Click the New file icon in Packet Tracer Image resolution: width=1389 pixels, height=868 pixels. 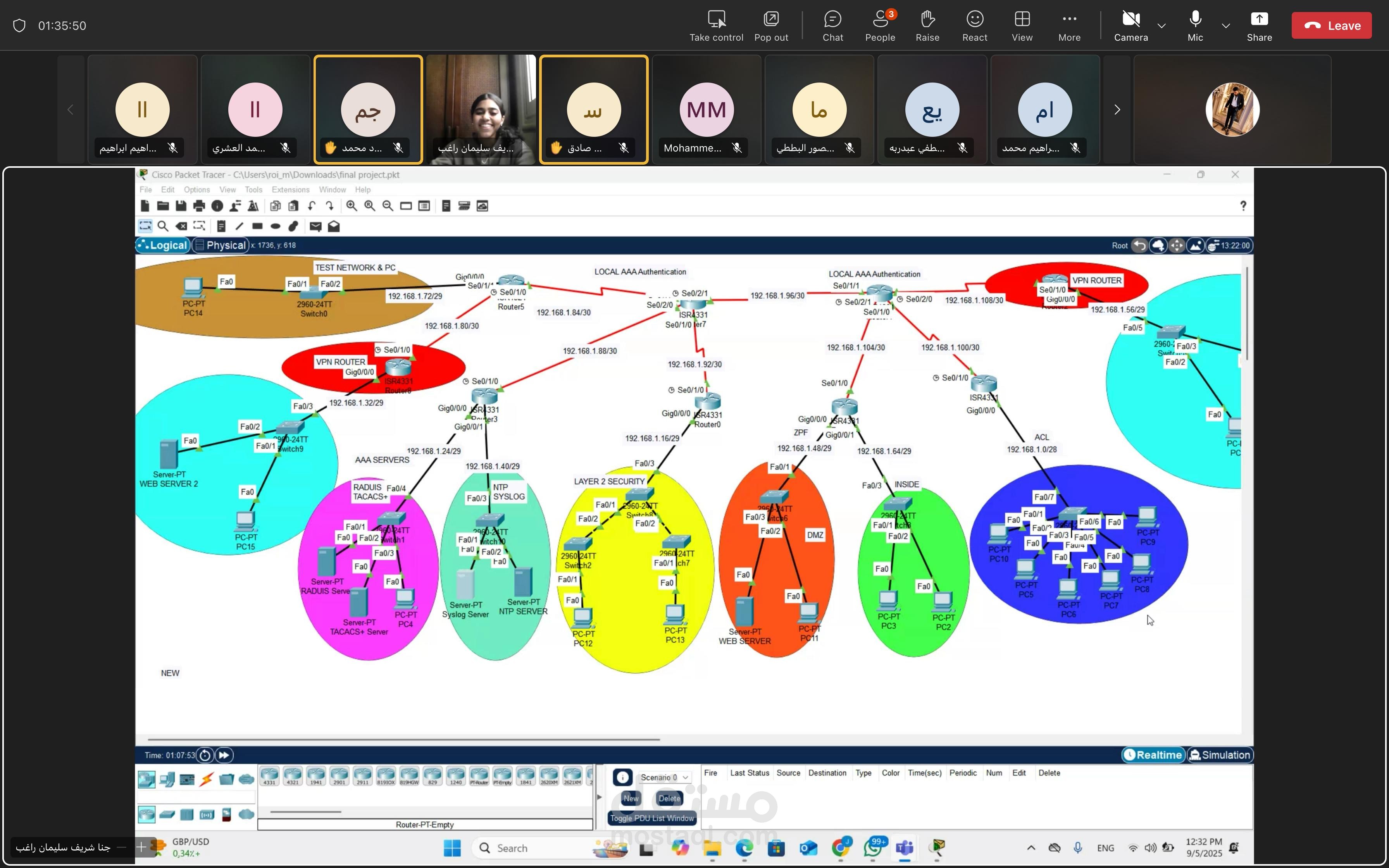145,206
